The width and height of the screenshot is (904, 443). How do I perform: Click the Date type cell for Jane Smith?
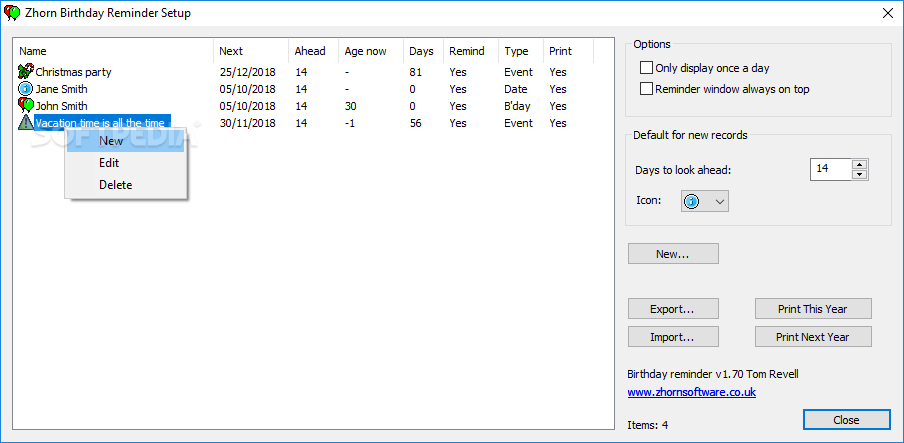coord(515,89)
